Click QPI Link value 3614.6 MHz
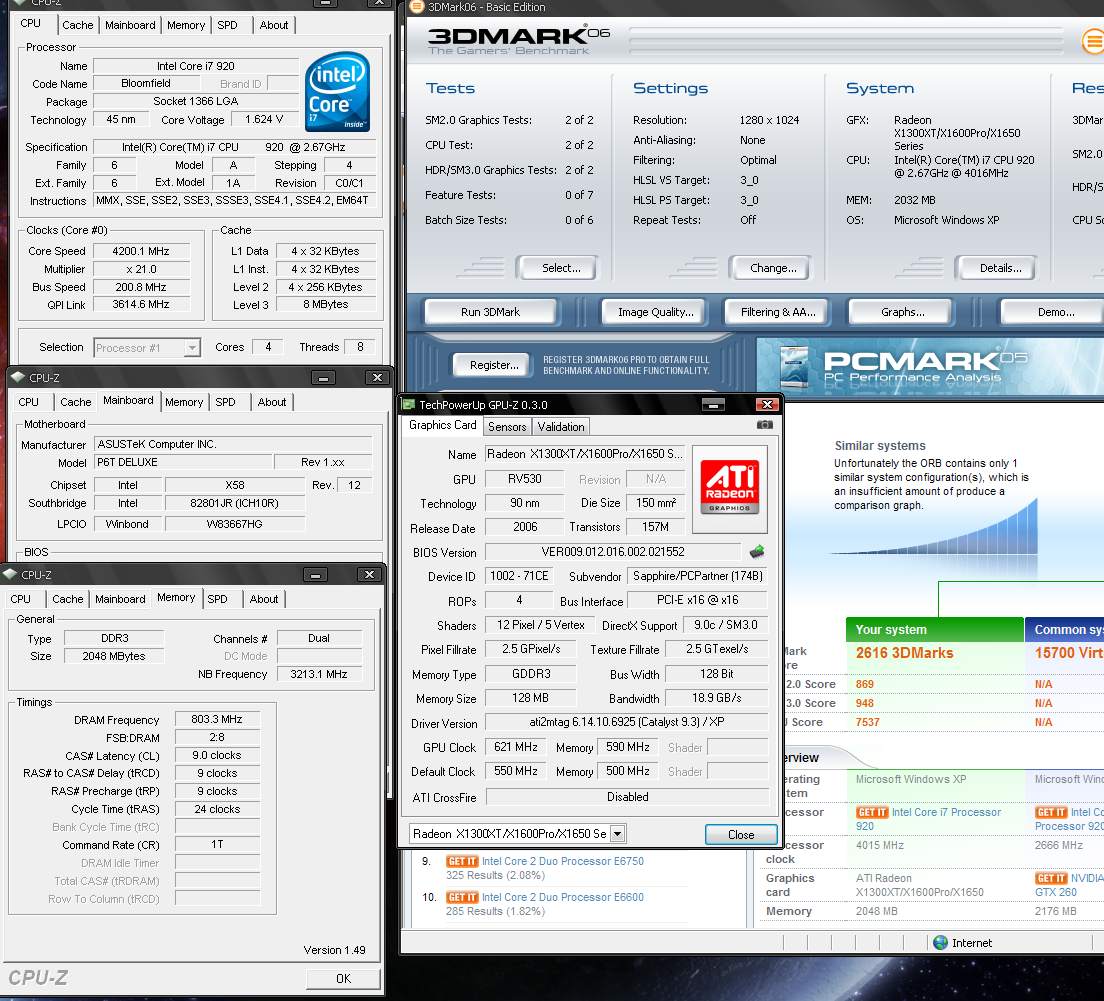 [141, 305]
